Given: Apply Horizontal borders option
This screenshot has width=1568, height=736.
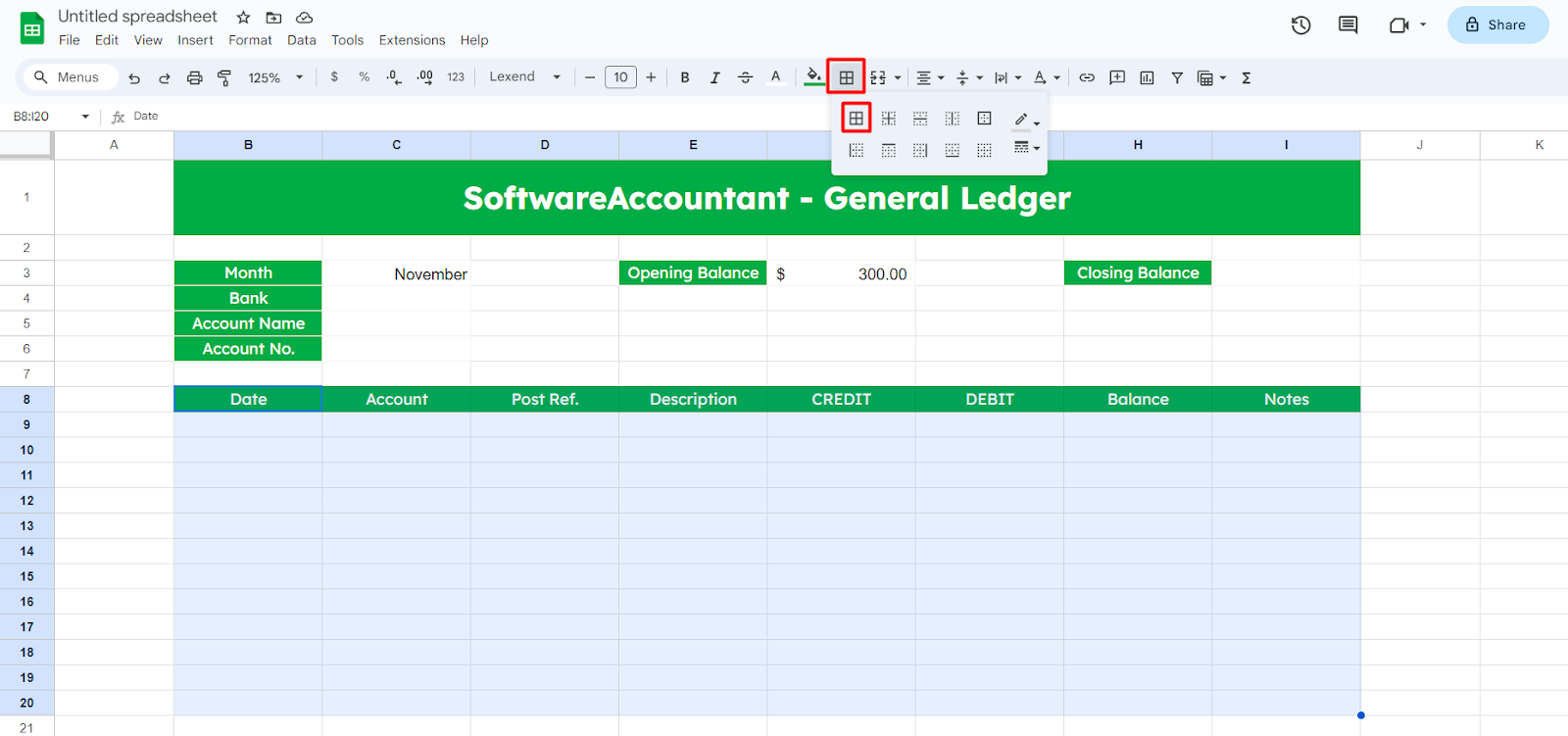Looking at the screenshot, I should pyautogui.click(x=920, y=119).
